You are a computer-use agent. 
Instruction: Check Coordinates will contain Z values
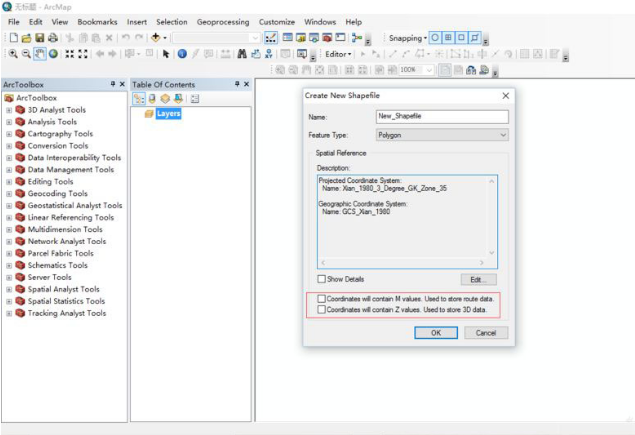[322, 309]
